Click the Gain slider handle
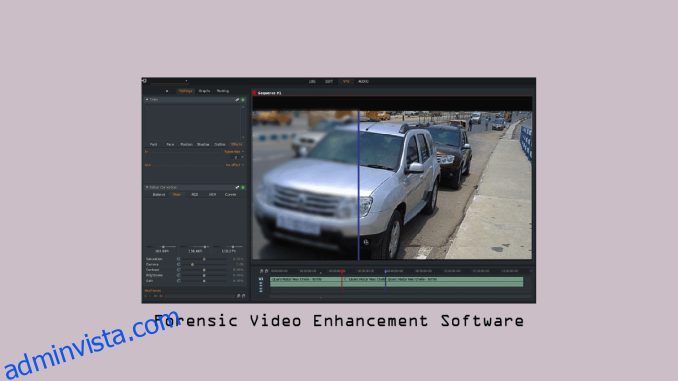678x381 pixels. tap(204, 281)
